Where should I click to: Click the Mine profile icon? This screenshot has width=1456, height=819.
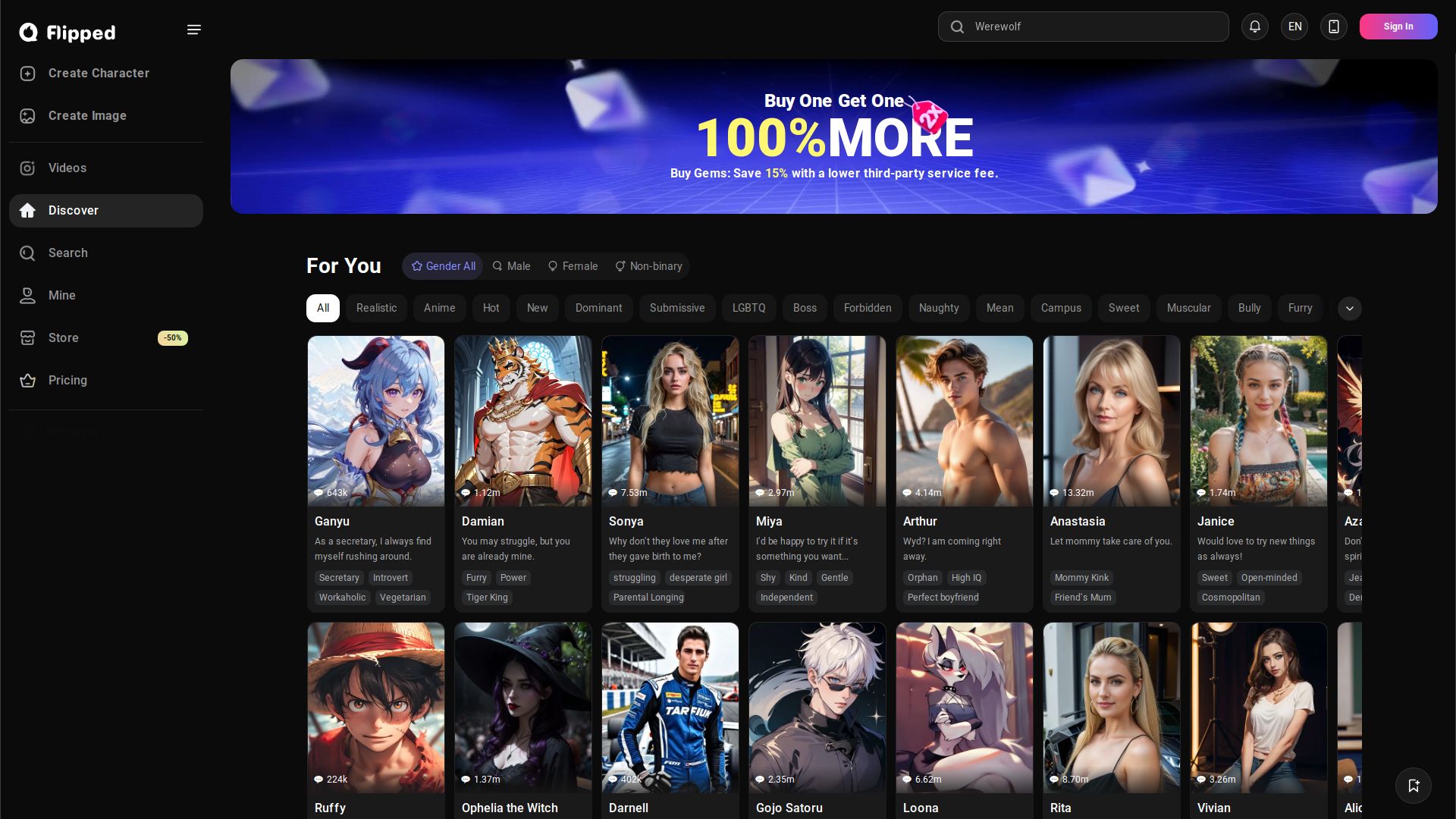click(x=28, y=296)
